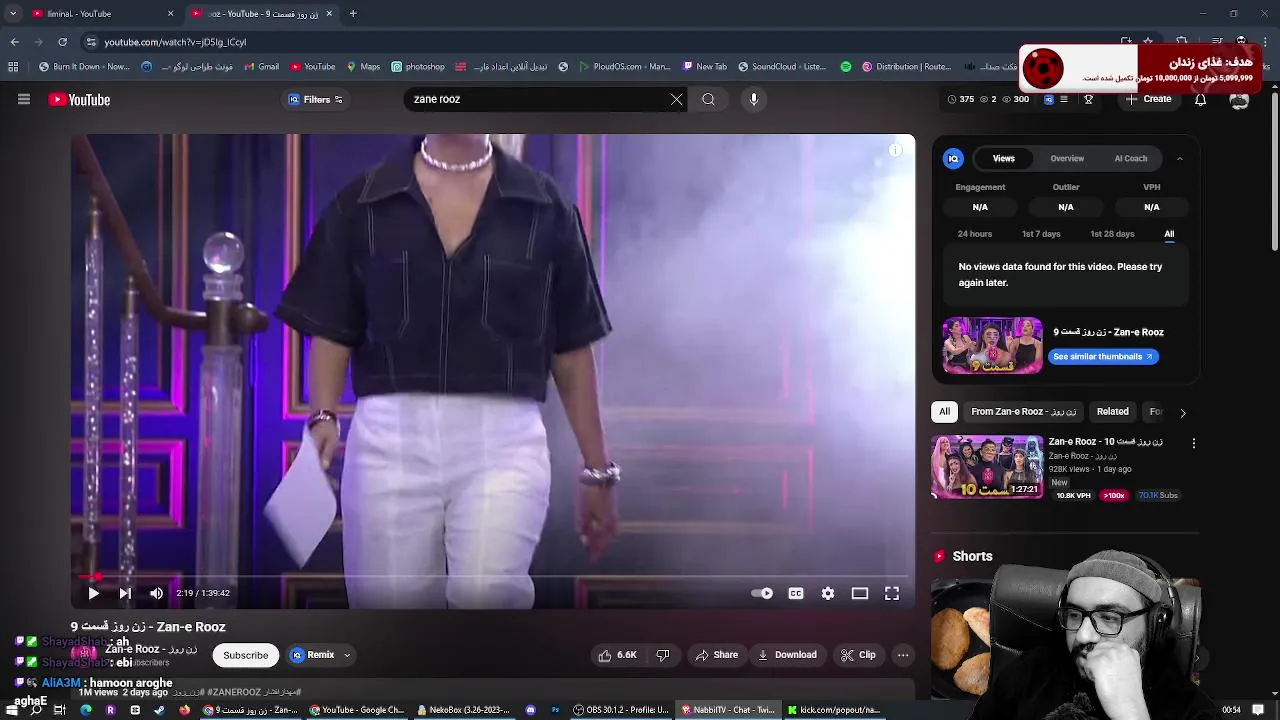Viewport: 1280px width, 720px height.
Task: Switch to the AI Coach tab
Action: click(1131, 158)
